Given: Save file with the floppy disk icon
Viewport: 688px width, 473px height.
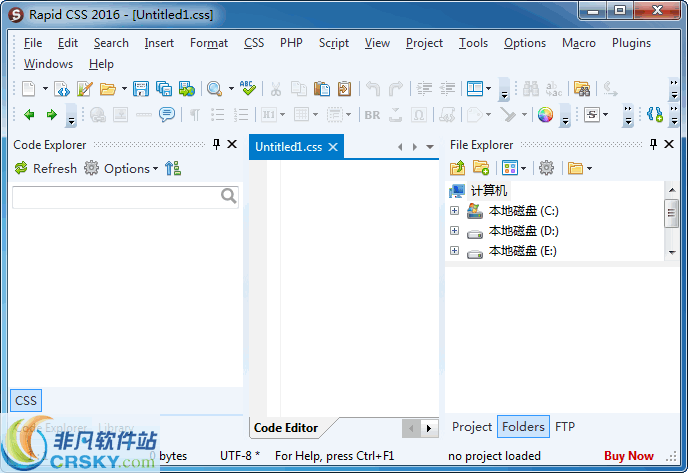Looking at the screenshot, I should (x=141, y=89).
